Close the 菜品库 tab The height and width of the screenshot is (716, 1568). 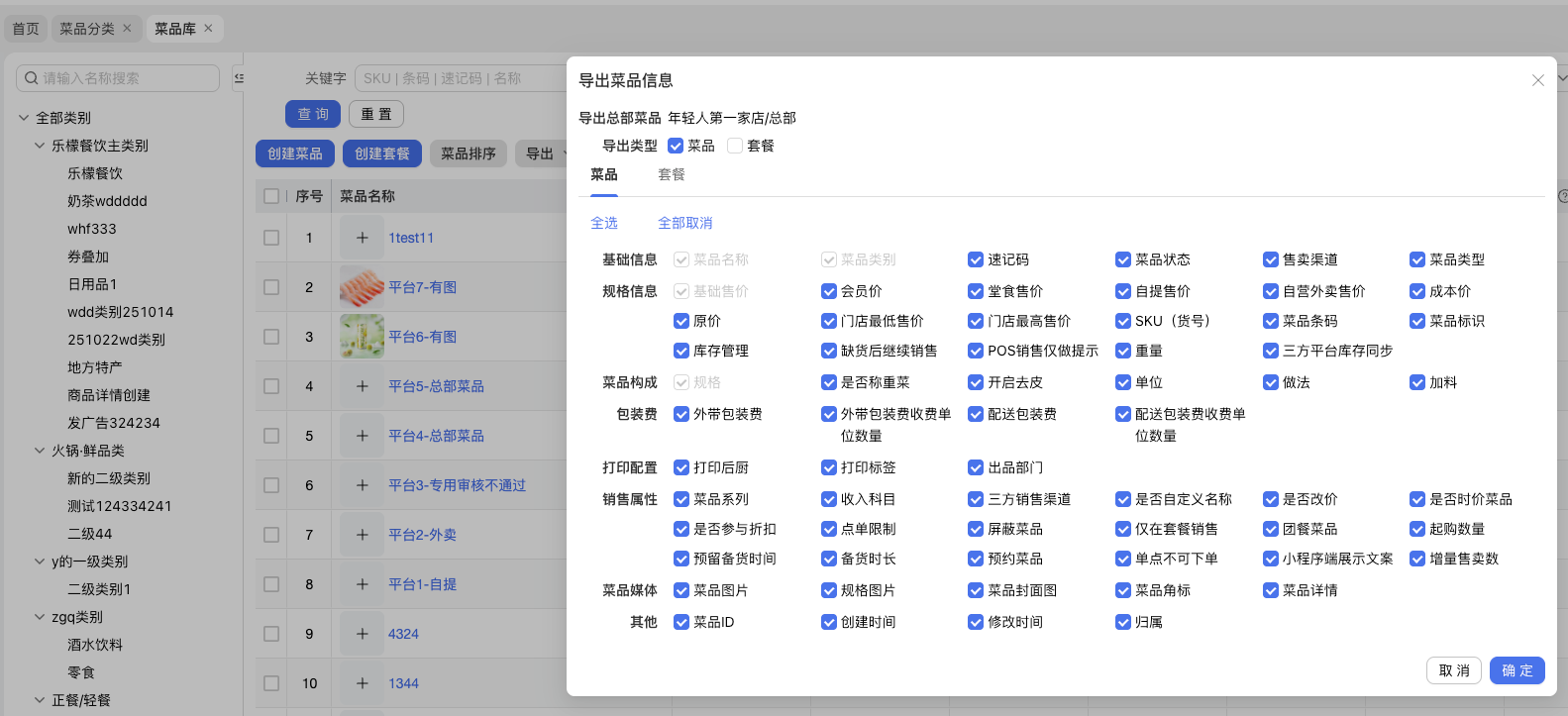(x=208, y=29)
